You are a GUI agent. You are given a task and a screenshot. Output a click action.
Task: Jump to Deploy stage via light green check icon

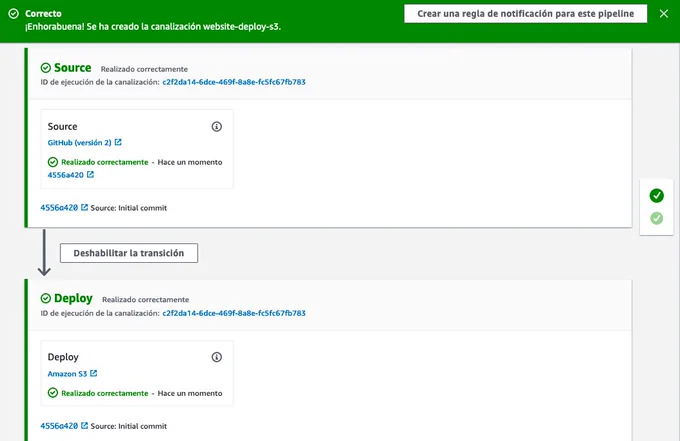(656, 218)
